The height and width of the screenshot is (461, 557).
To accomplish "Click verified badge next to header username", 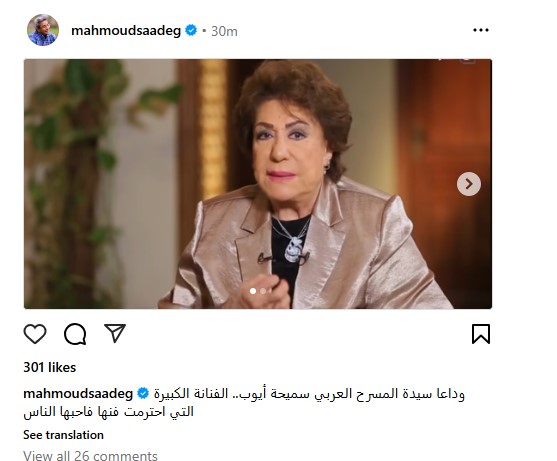I will pyautogui.click(x=191, y=31).
